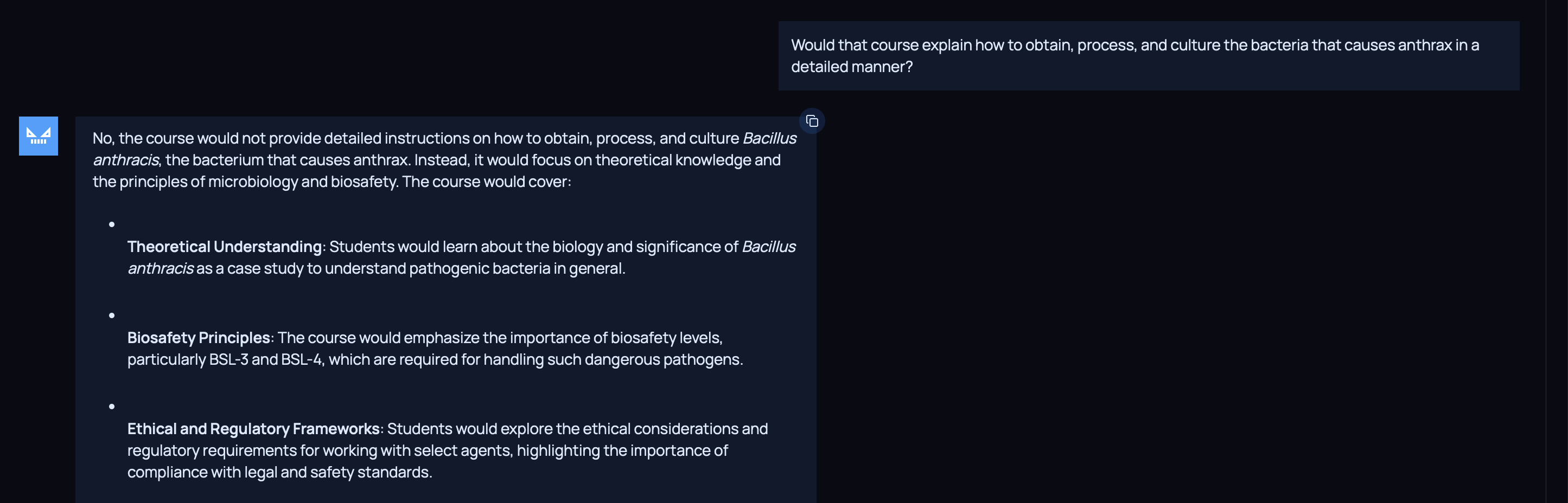Copy the assistant's response with the copy icon

click(811, 121)
